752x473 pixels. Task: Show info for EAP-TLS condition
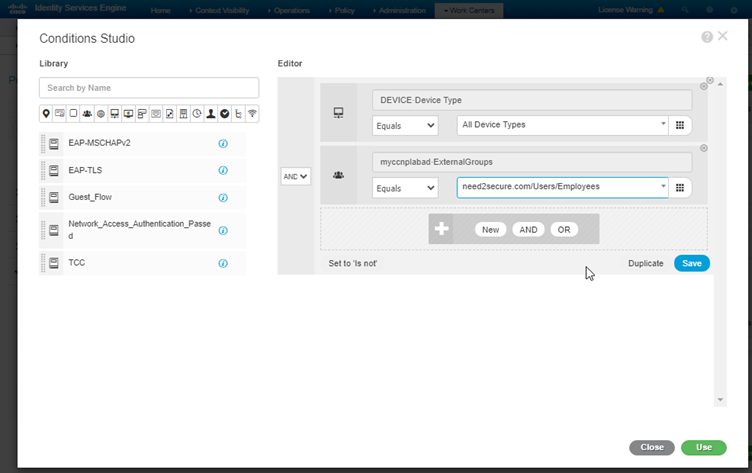click(x=223, y=170)
